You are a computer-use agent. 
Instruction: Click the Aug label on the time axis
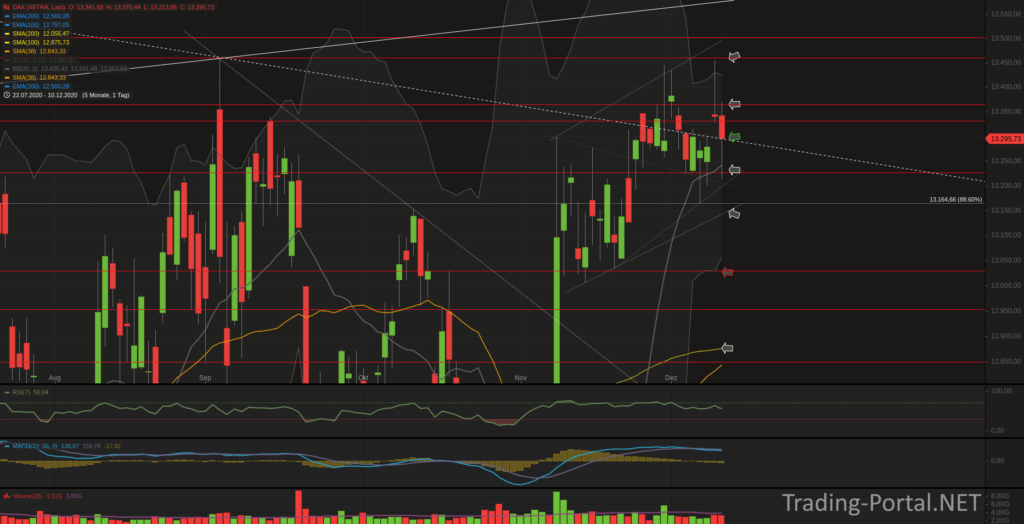(55, 378)
